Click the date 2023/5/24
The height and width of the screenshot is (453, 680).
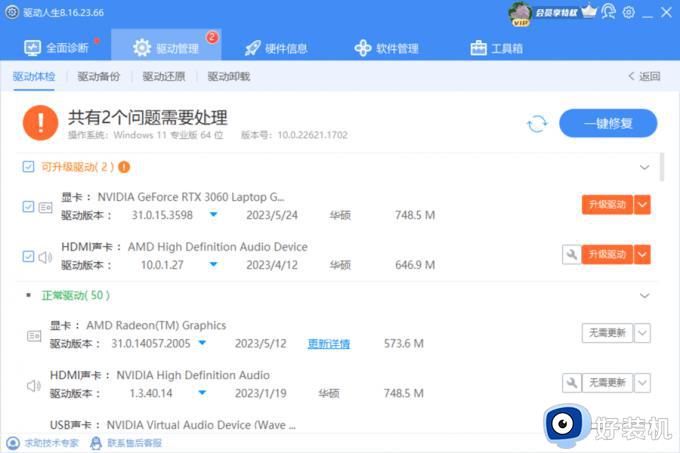point(272,215)
